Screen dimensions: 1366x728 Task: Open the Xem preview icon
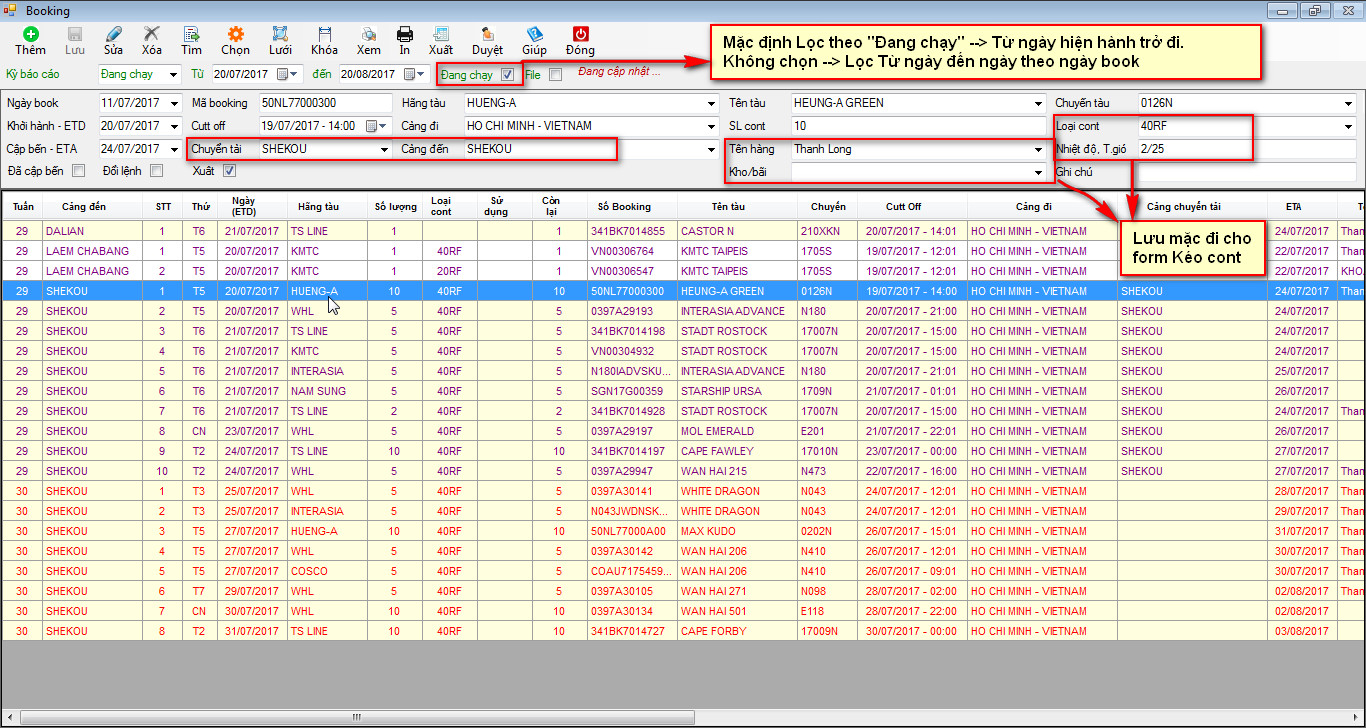(368, 34)
